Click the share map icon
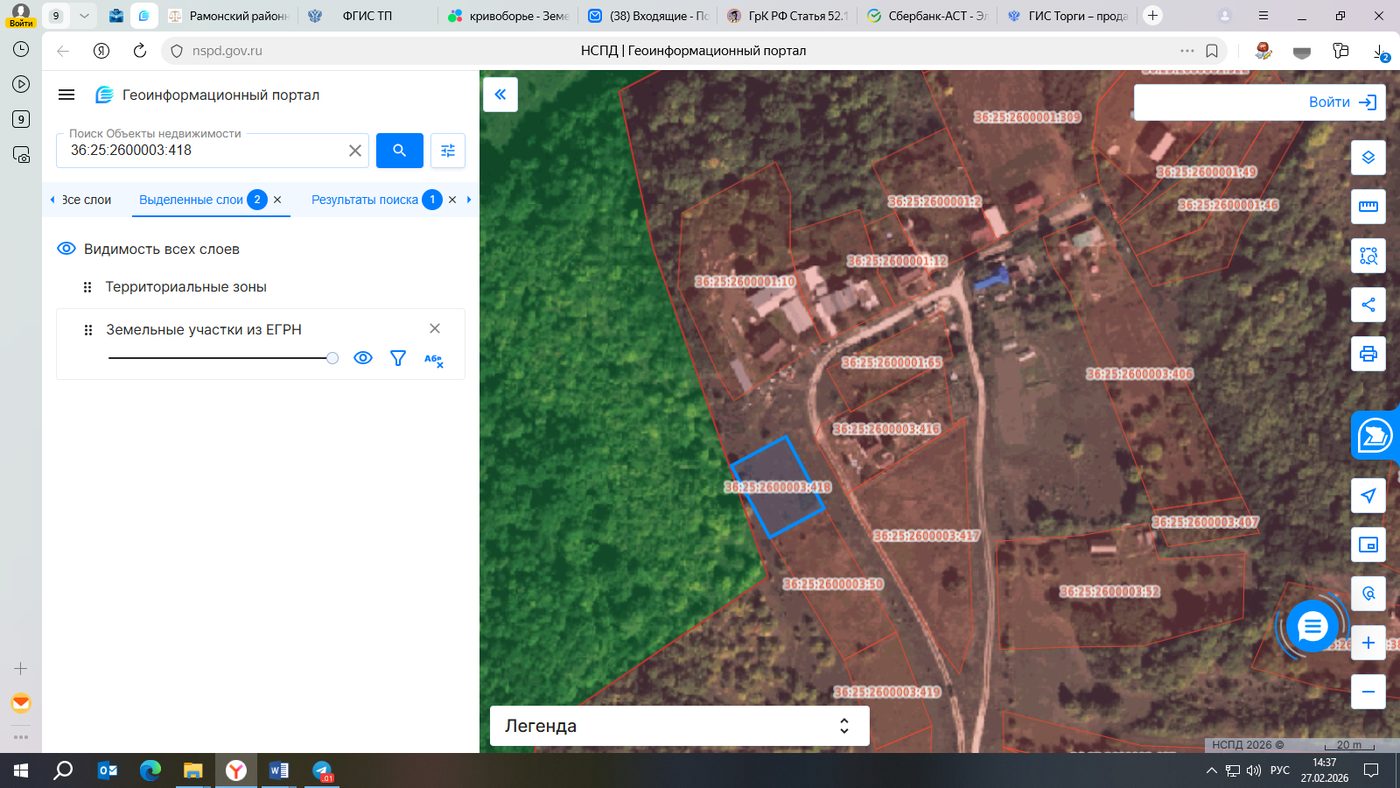Image resolution: width=1400 pixels, height=788 pixels. click(1368, 305)
